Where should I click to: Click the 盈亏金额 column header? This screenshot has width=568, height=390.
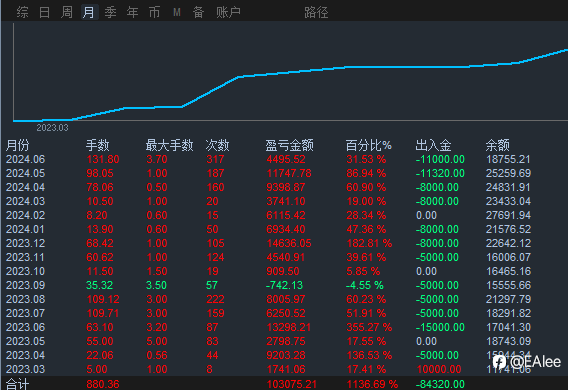tap(289, 145)
